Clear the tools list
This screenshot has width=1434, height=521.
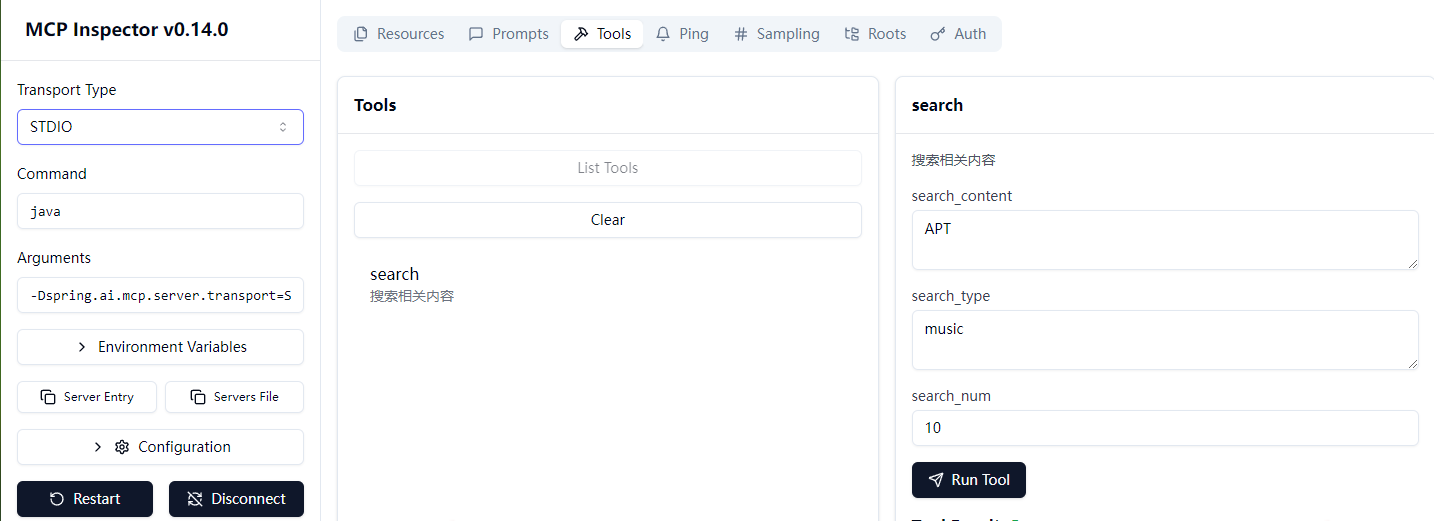tap(607, 220)
